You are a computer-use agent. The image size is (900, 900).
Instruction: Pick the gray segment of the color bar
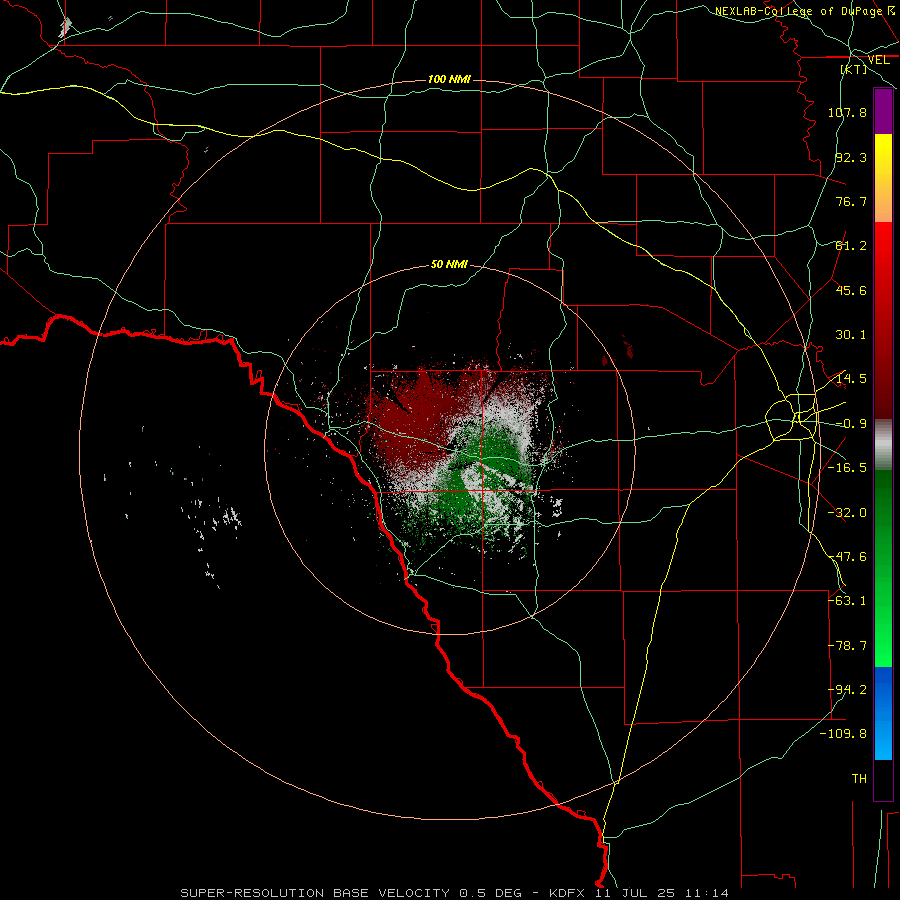[883, 445]
